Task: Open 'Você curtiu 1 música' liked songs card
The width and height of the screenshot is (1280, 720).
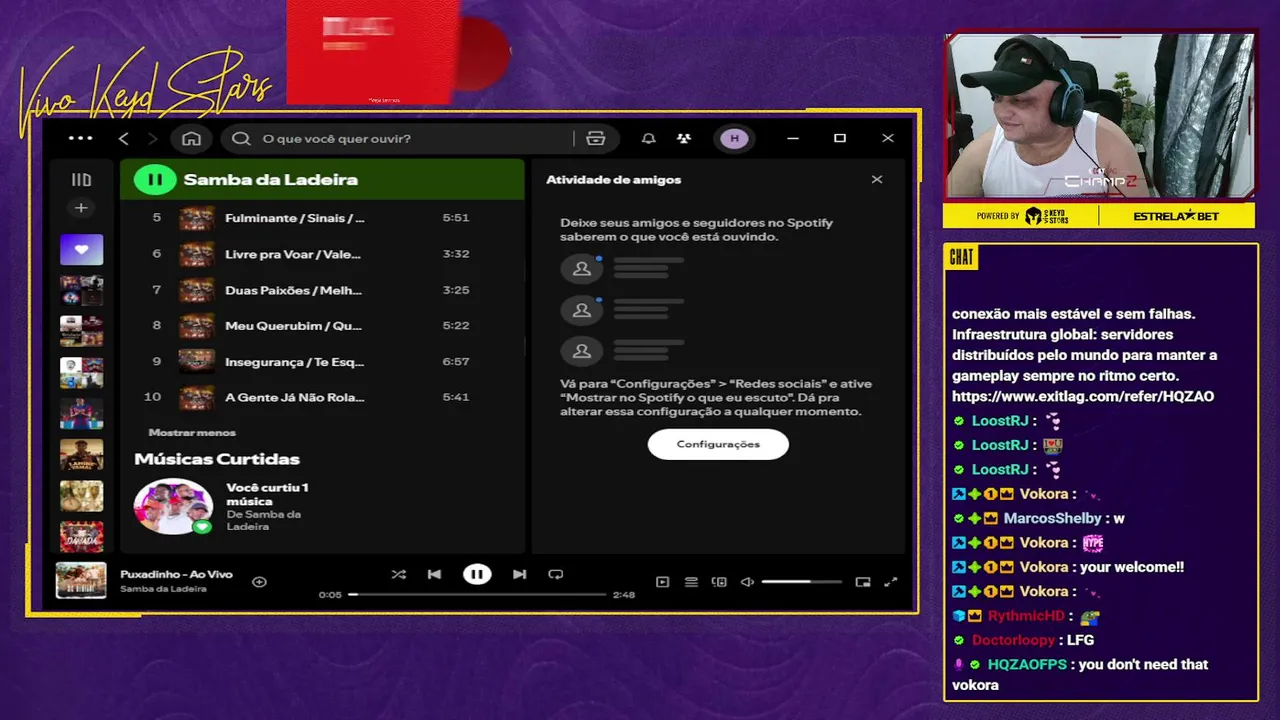Action: click(x=228, y=507)
